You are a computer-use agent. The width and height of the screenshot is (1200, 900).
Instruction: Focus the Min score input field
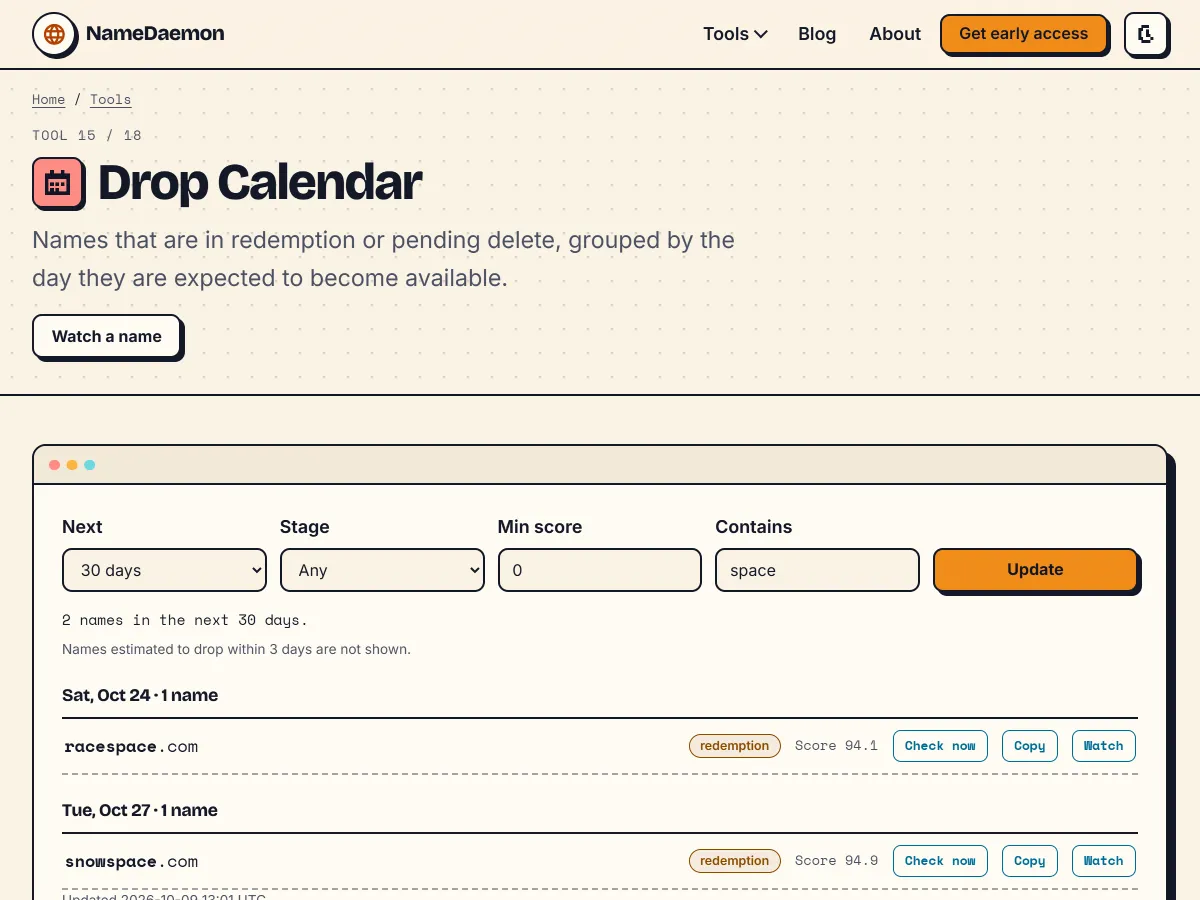coord(600,570)
